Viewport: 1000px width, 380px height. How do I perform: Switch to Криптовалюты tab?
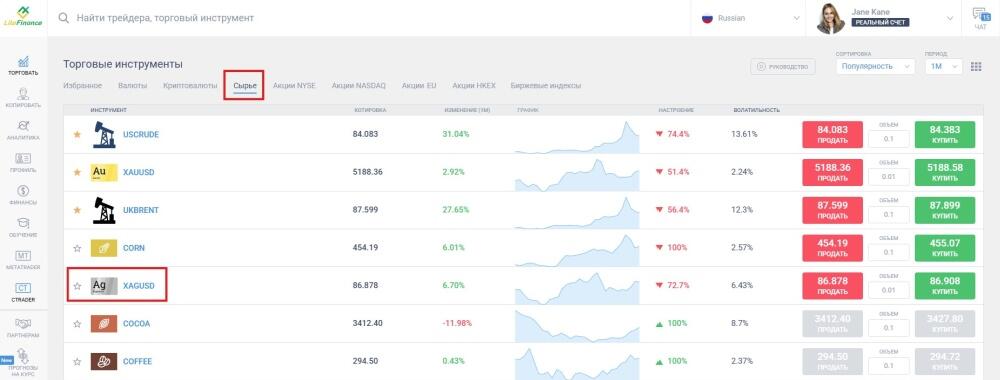[x=190, y=85]
